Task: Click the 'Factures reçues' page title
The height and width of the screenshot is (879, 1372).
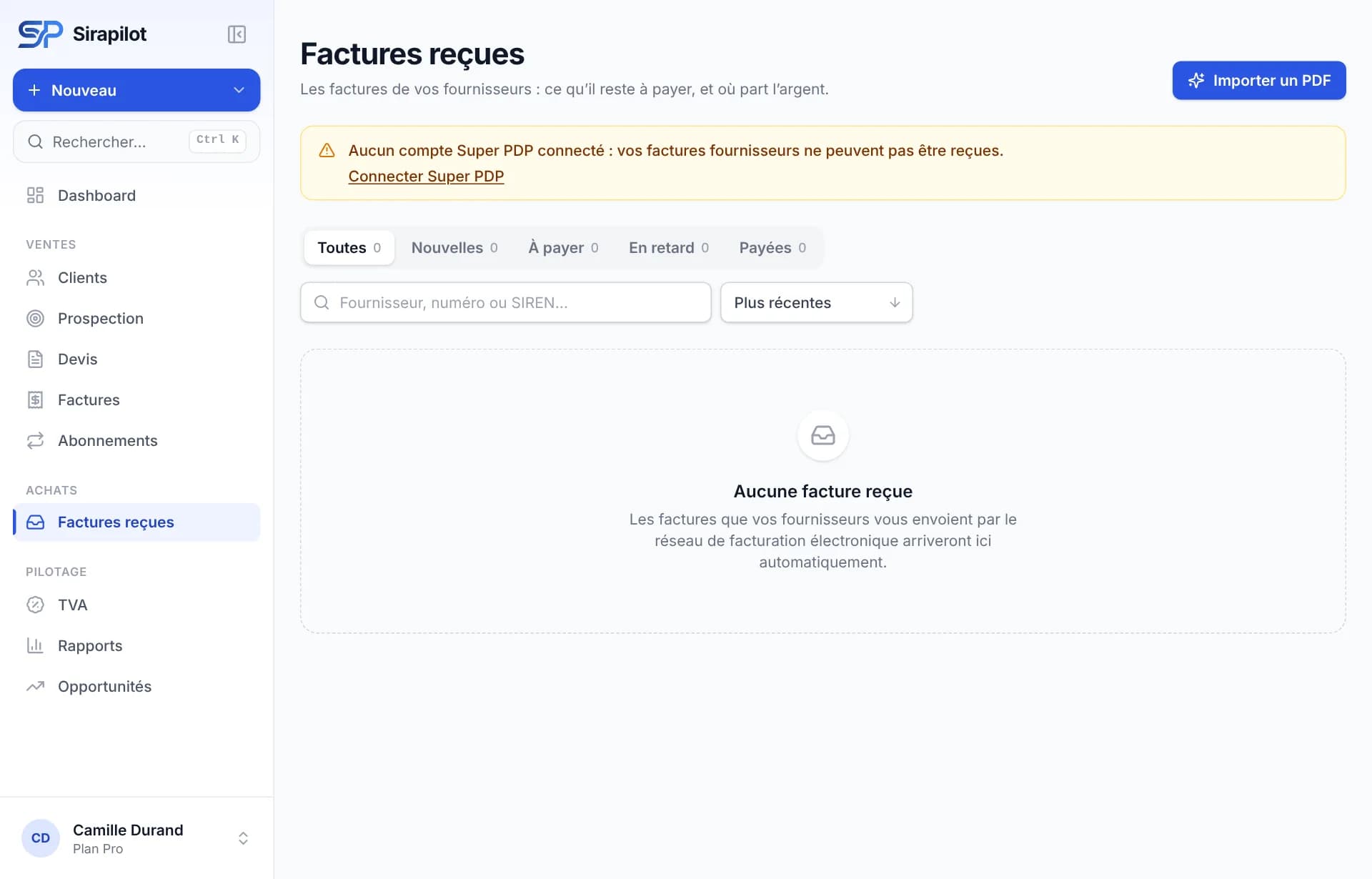Action: (412, 54)
